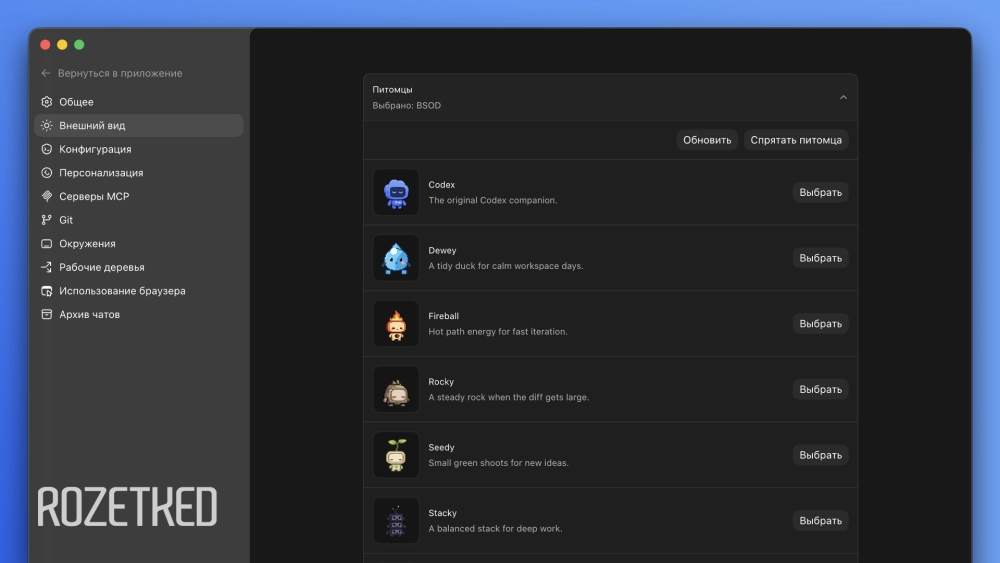This screenshot has width=1000, height=563.
Task: Click the Seedy sprout pet thumbnail
Action: click(396, 455)
